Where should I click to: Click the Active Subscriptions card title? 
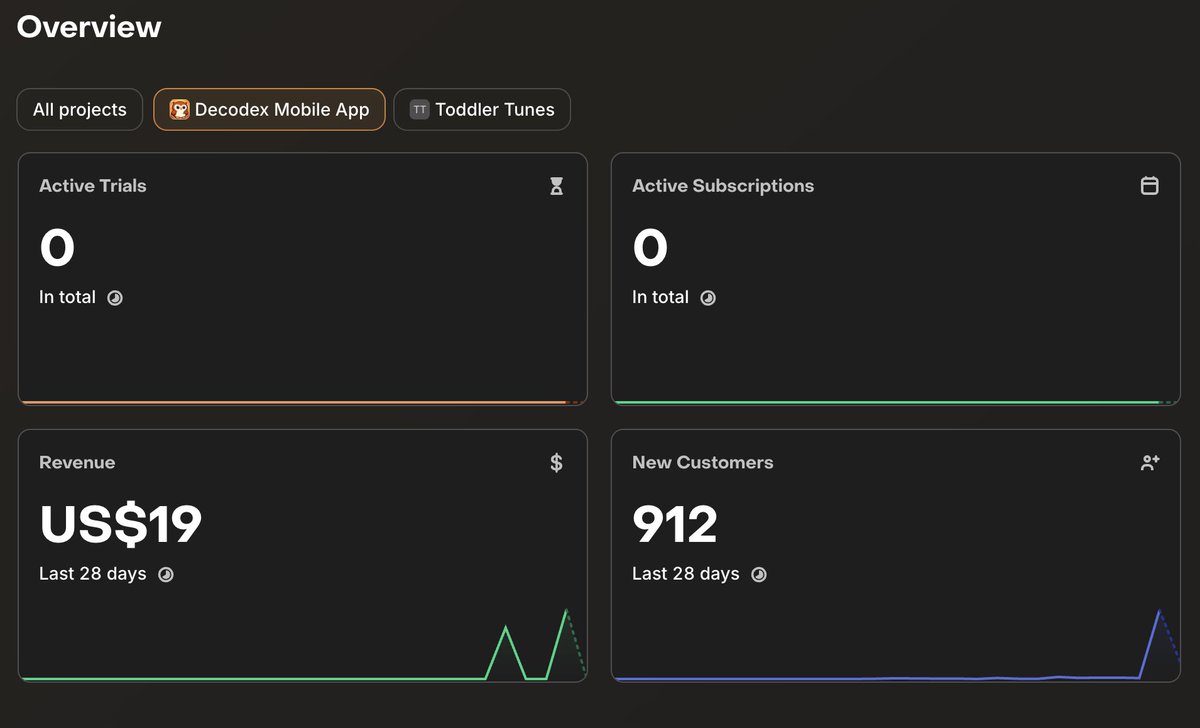723,186
